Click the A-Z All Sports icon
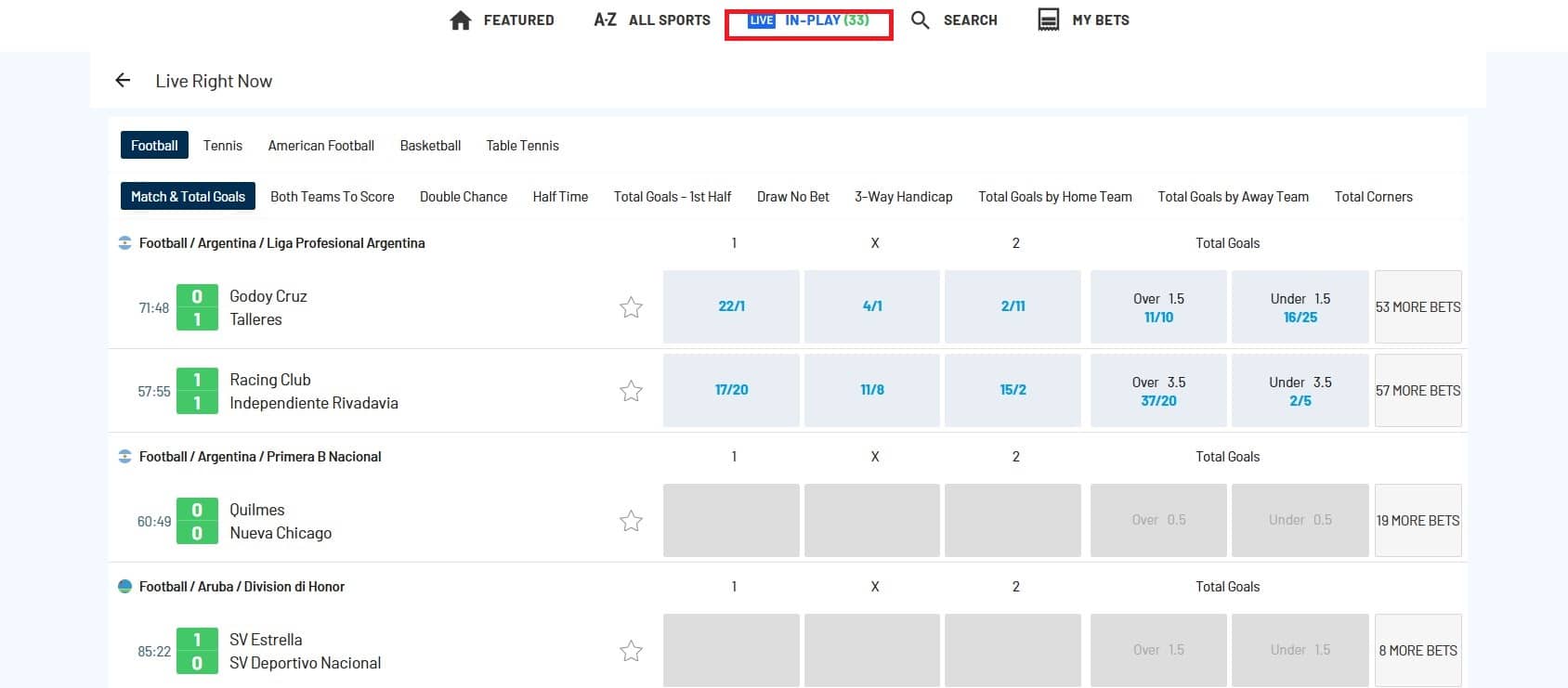Image resolution: width=1568 pixels, height=688 pixels. coord(605,19)
